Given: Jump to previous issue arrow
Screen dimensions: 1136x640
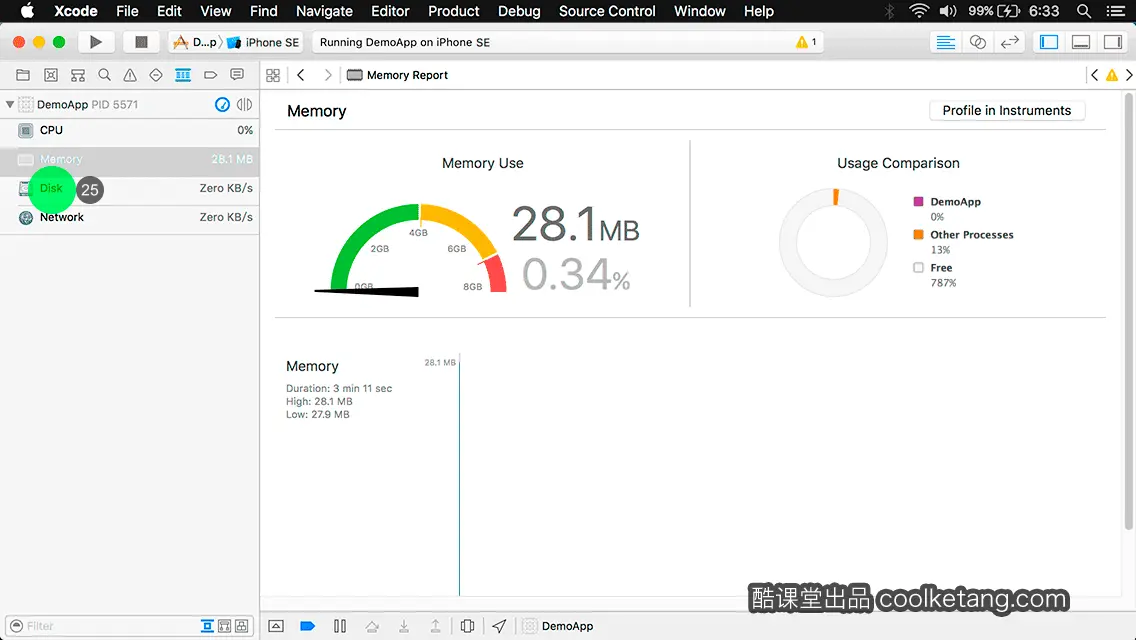Looking at the screenshot, I should 1095,75.
